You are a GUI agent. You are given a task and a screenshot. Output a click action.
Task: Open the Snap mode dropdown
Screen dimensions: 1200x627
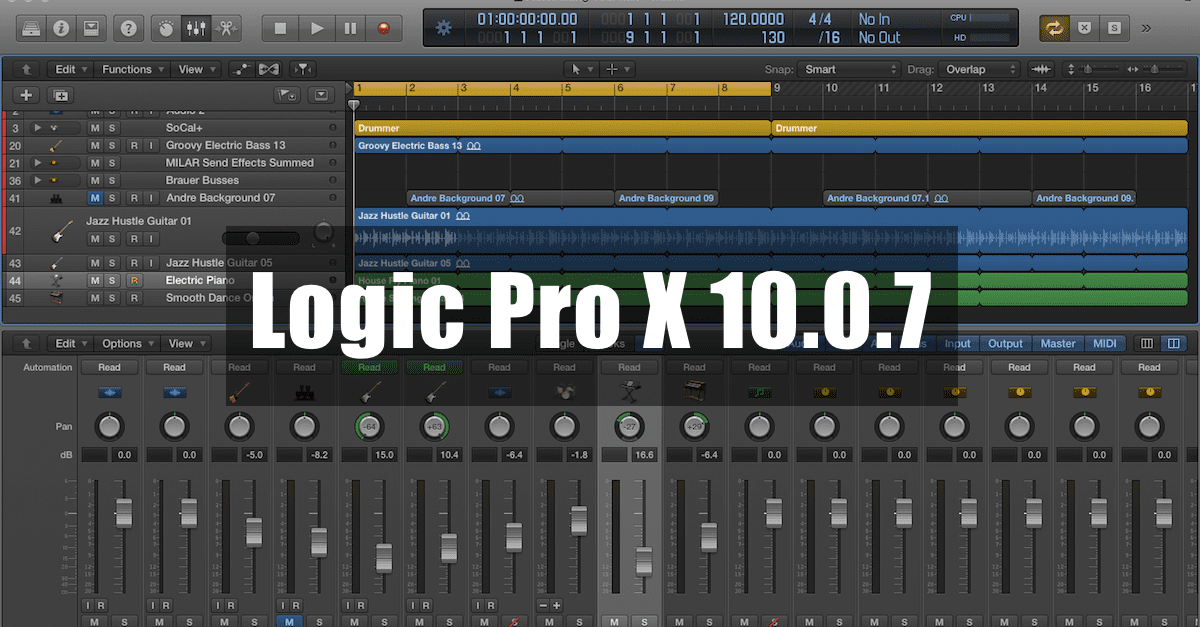pyautogui.click(x=851, y=69)
